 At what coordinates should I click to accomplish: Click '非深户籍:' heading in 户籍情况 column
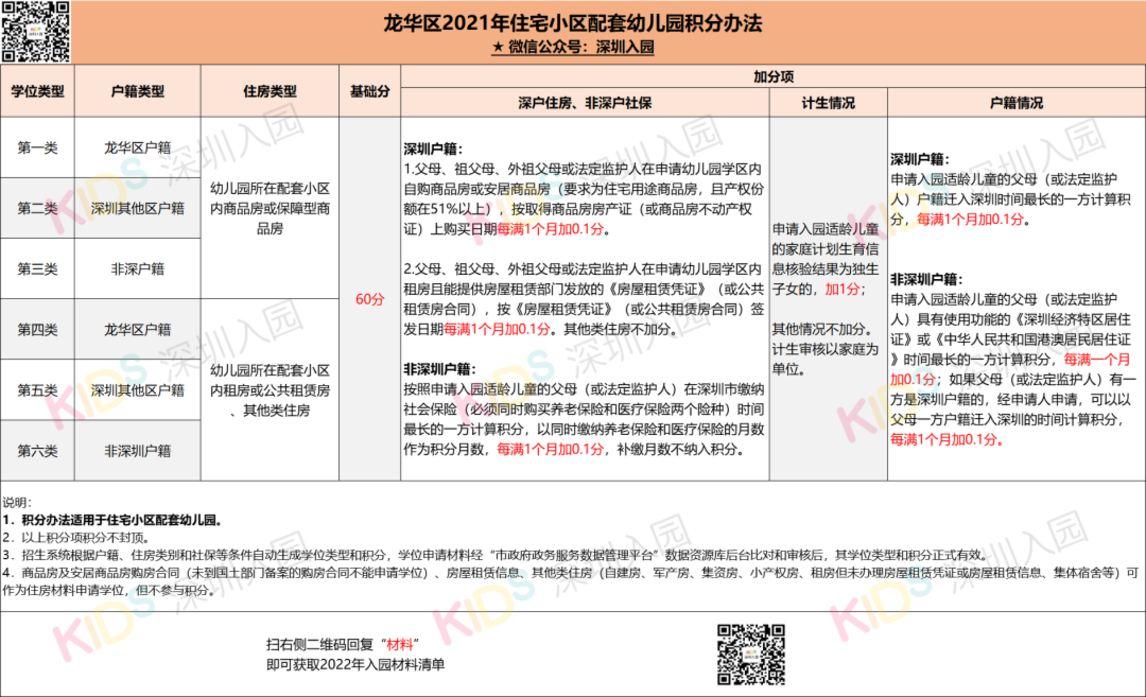(x=927, y=279)
